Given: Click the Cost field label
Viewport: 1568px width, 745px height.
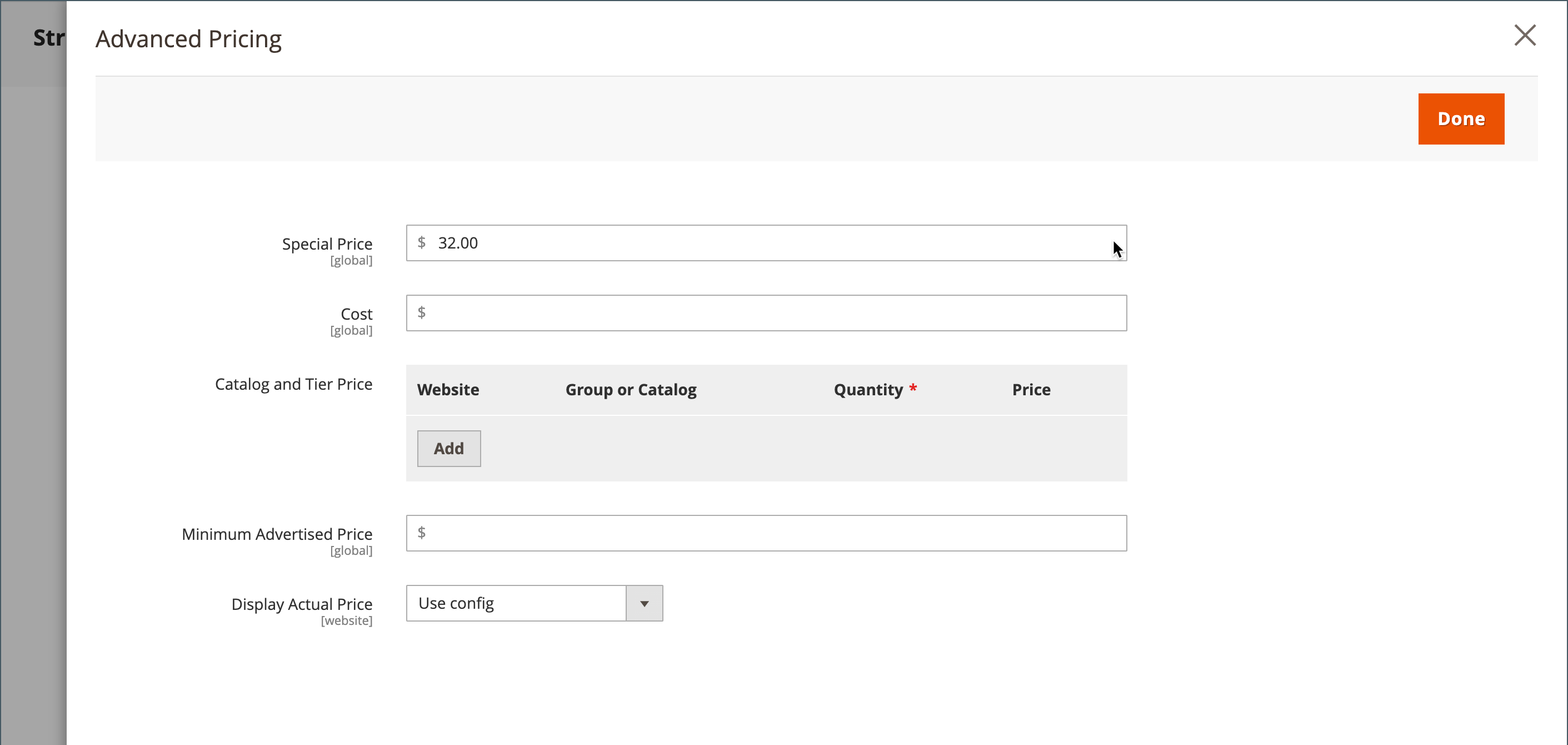Looking at the screenshot, I should point(356,314).
